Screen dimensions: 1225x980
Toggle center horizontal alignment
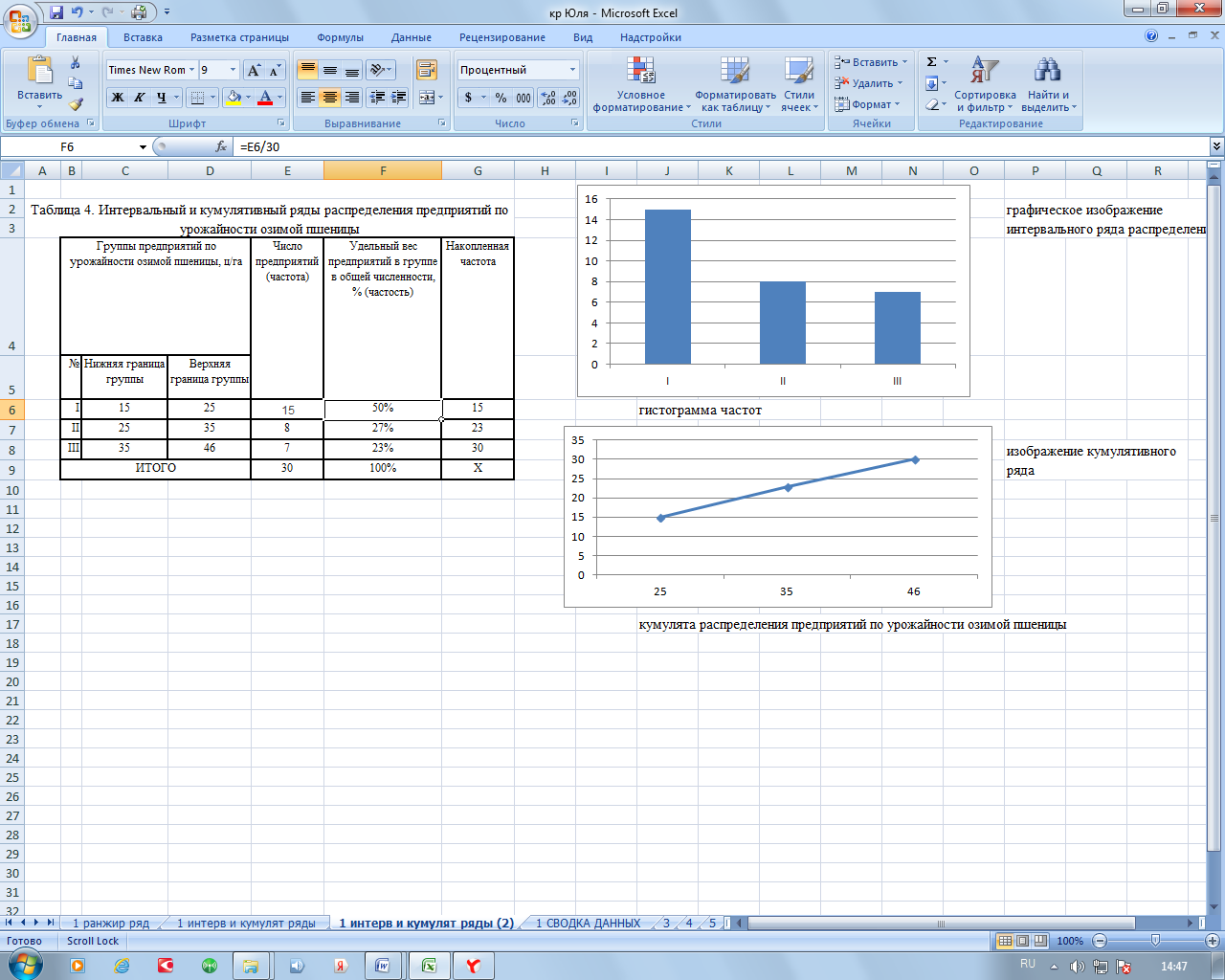330,98
